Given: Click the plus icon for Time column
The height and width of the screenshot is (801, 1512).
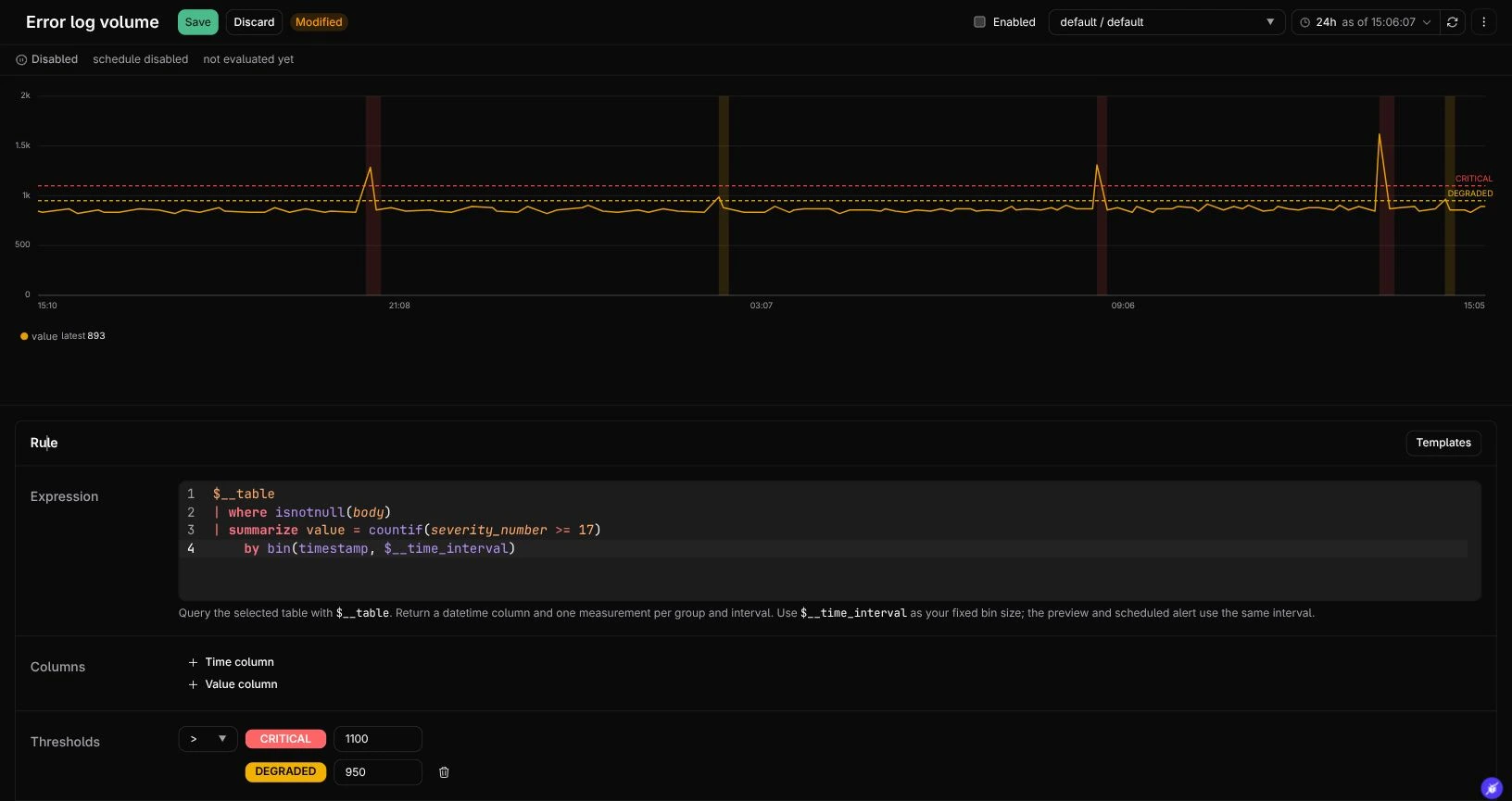Looking at the screenshot, I should coord(193,662).
